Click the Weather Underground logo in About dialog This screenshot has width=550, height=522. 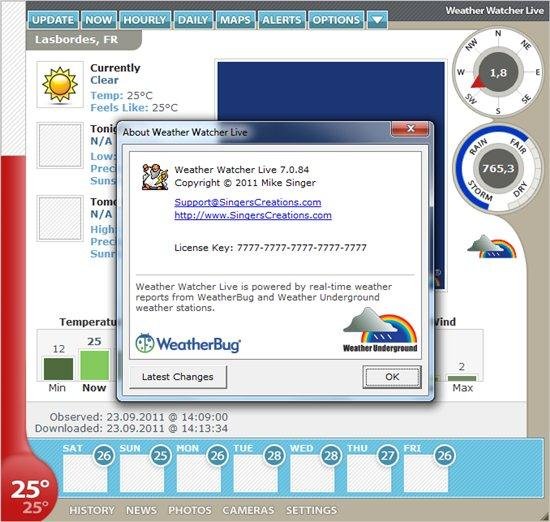pos(380,330)
